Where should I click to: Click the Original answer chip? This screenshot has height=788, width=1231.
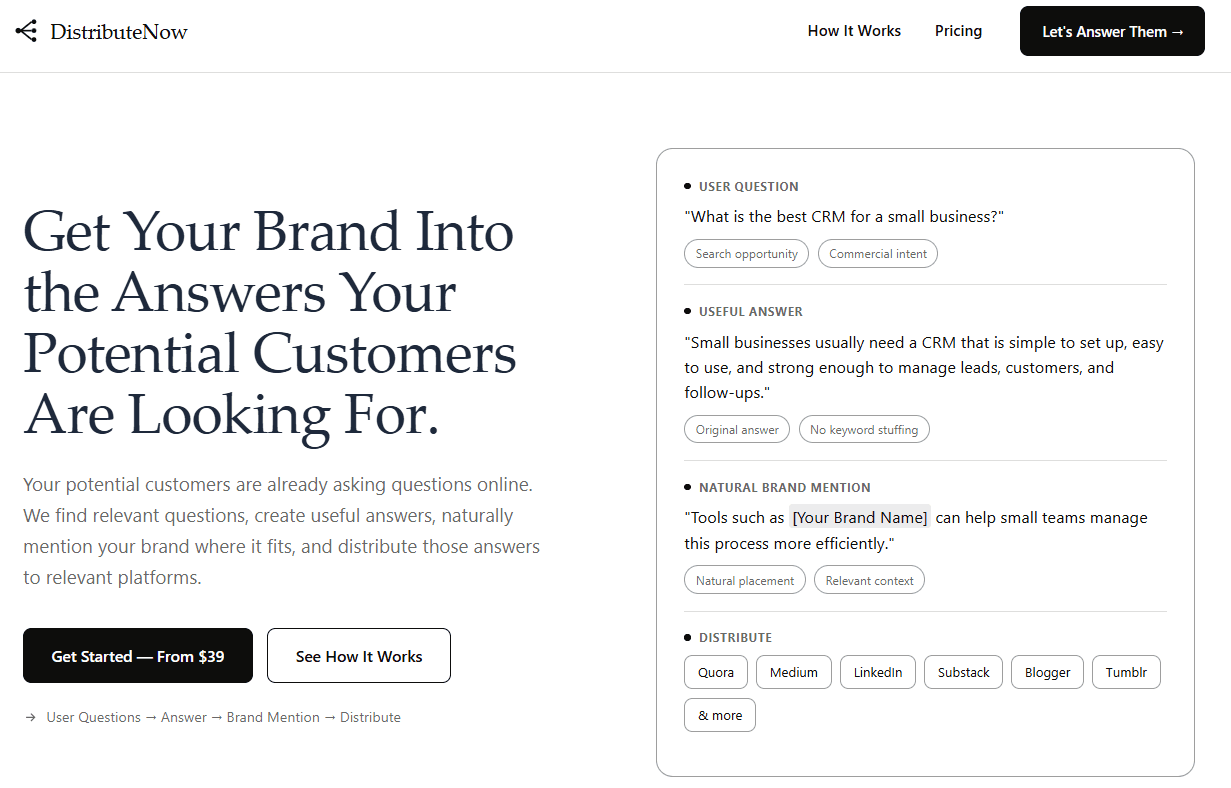(x=737, y=430)
